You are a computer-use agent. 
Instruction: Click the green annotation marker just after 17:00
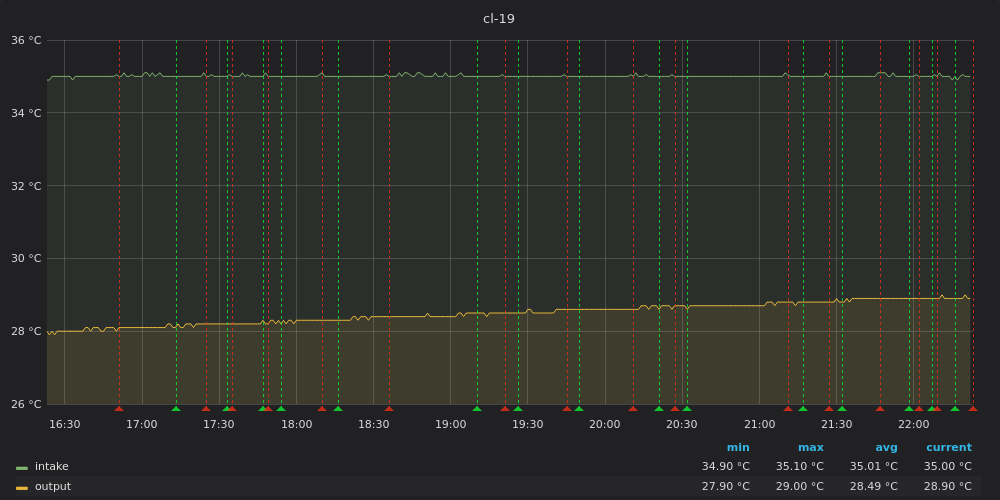[176, 408]
